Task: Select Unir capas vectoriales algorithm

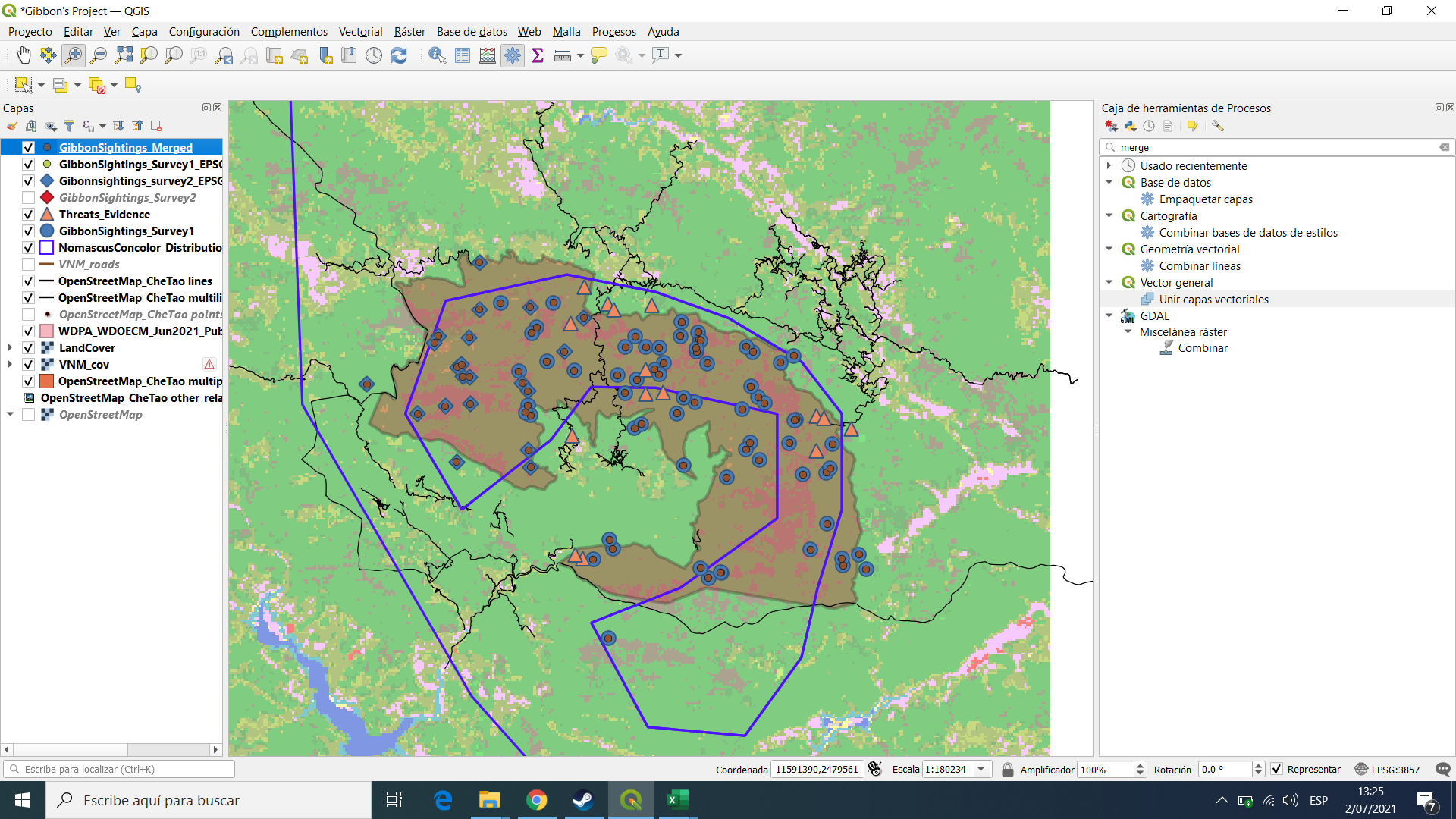Action: (x=1213, y=299)
